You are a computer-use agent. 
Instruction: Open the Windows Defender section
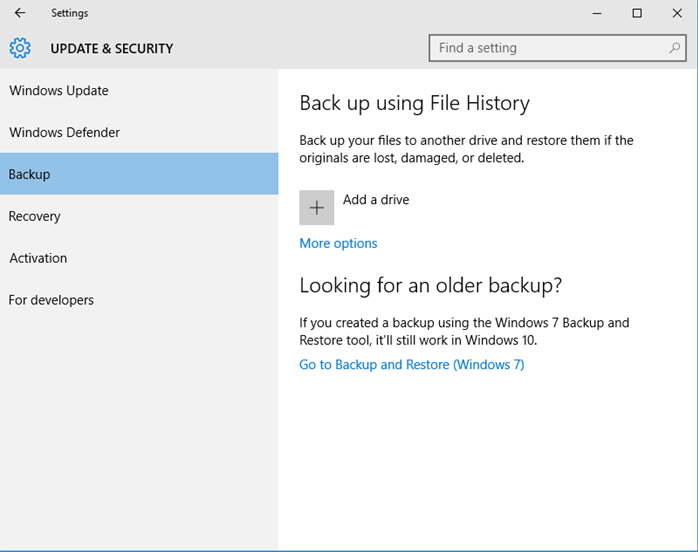[x=139, y=132]
